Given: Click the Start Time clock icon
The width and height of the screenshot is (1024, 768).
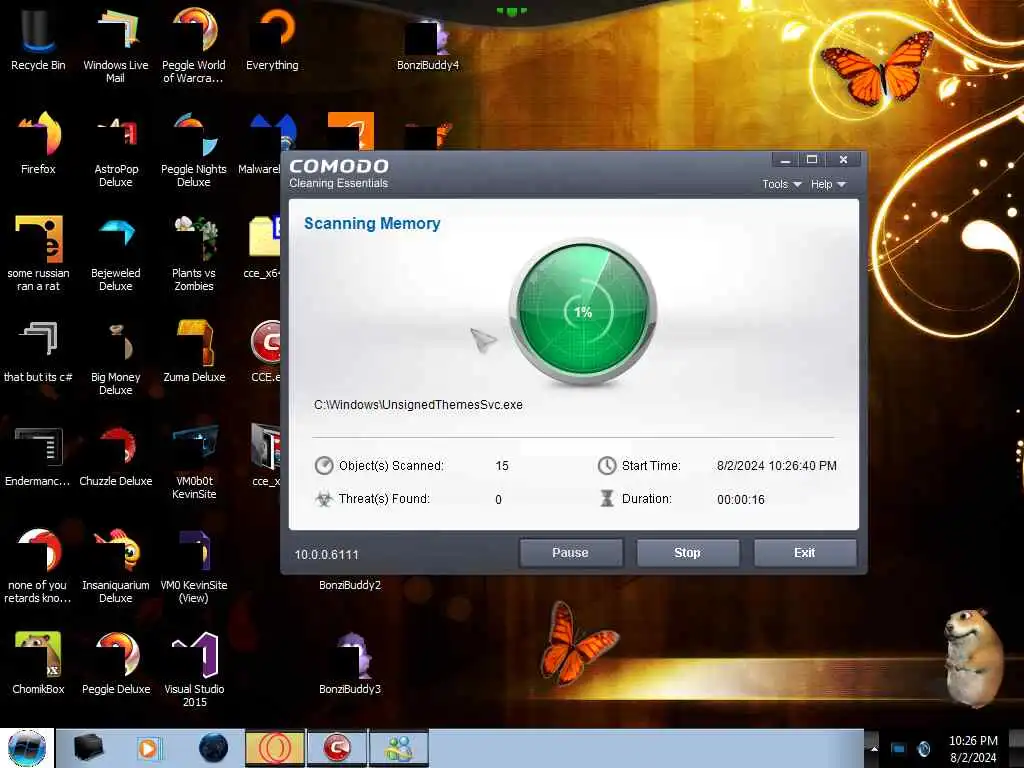Looking at the screenshot, I should point(607,465).
